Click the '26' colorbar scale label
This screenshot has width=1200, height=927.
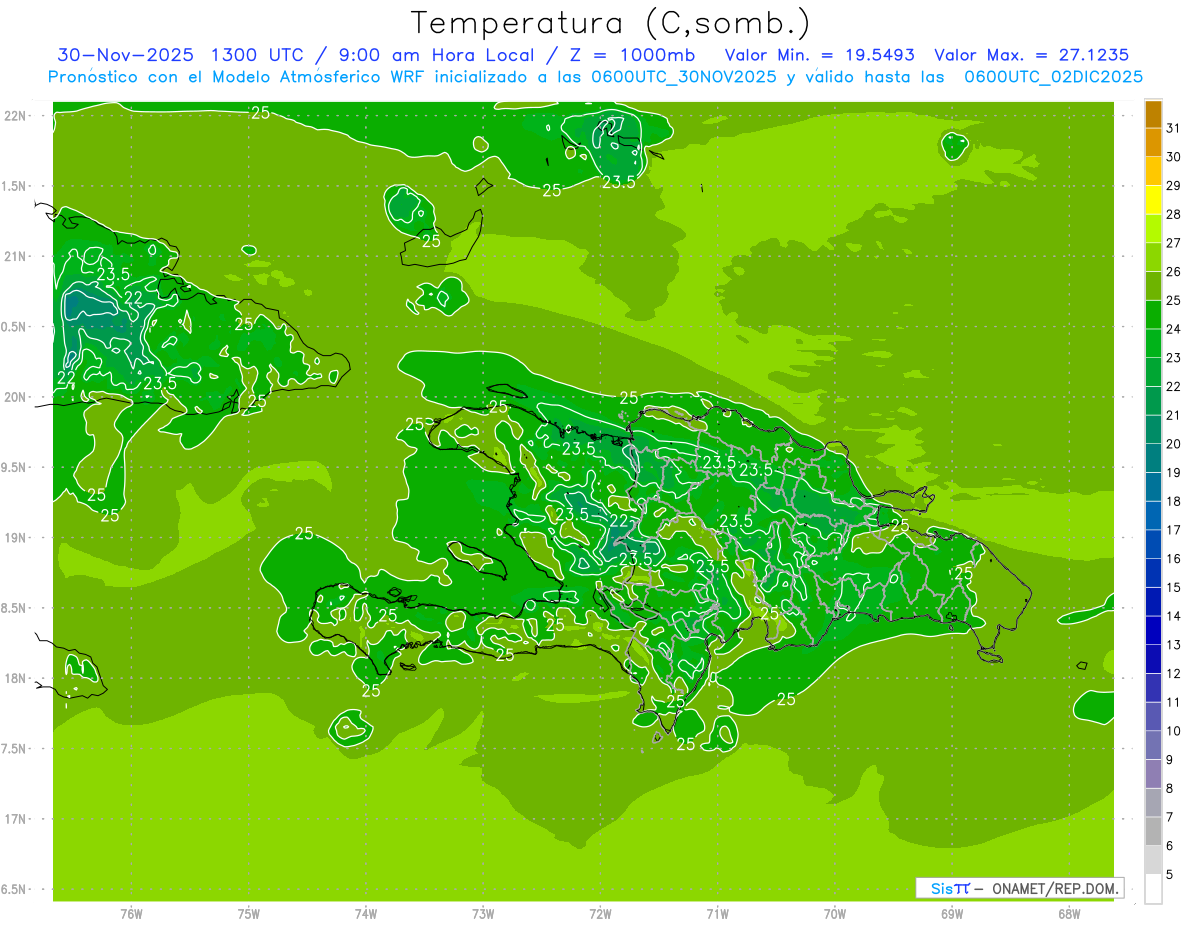(x=1173, y=272)
